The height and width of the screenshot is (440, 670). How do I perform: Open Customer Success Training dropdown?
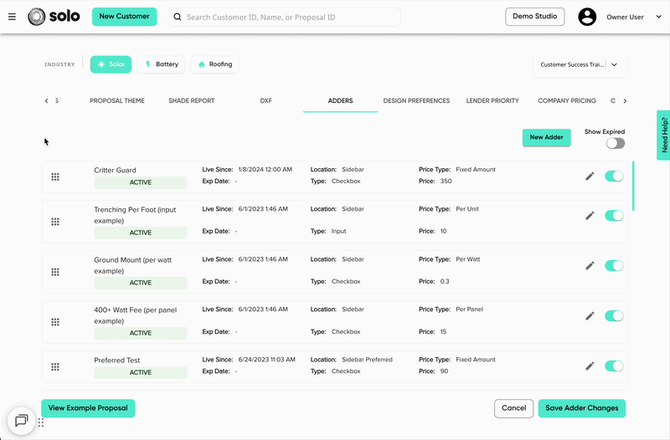click(580, 65)
